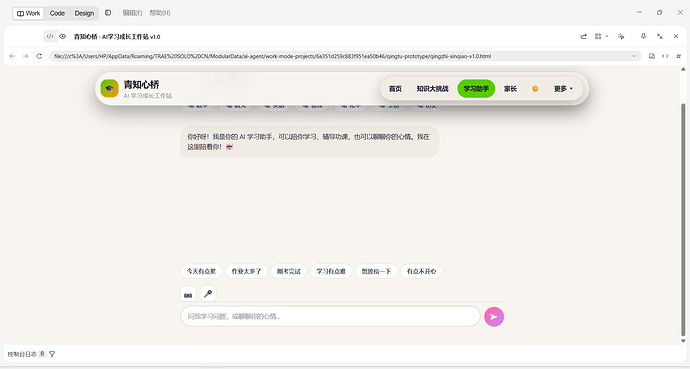Click the AI greeting message bubble
Image resolution: width=690 pixels, height=369 pixels.
point(309,142)
